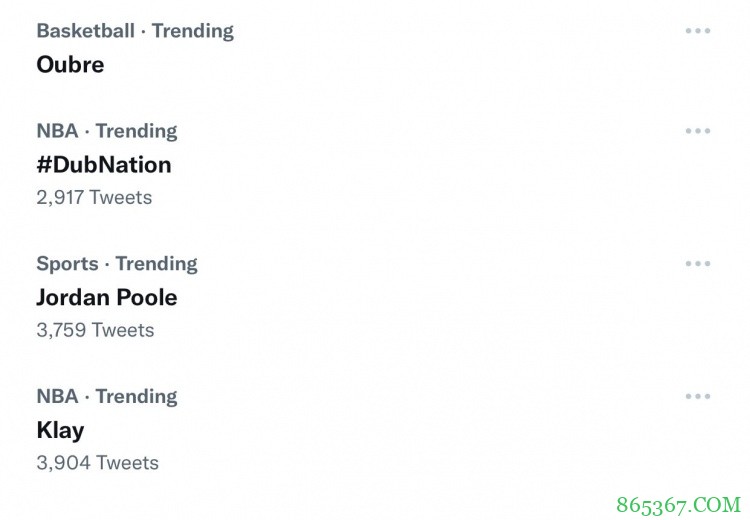Click the 2,917 Tweets count
This screenshot has width=750, height=520.
point(94,197)
